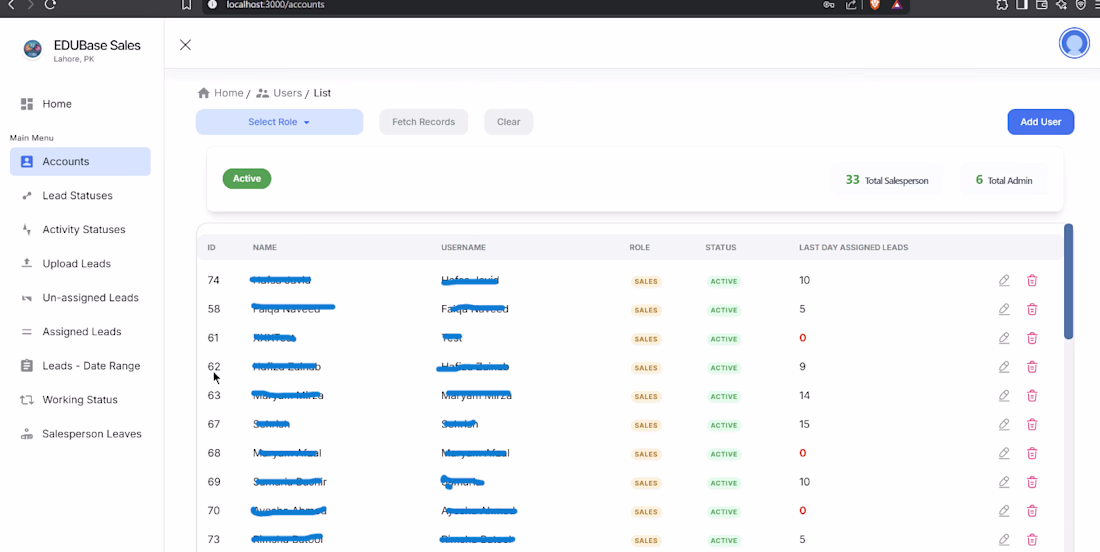This screenshot has width=1100, height=552.
Task: Delete the user in row ID 67
Action: click(1032, 424)
